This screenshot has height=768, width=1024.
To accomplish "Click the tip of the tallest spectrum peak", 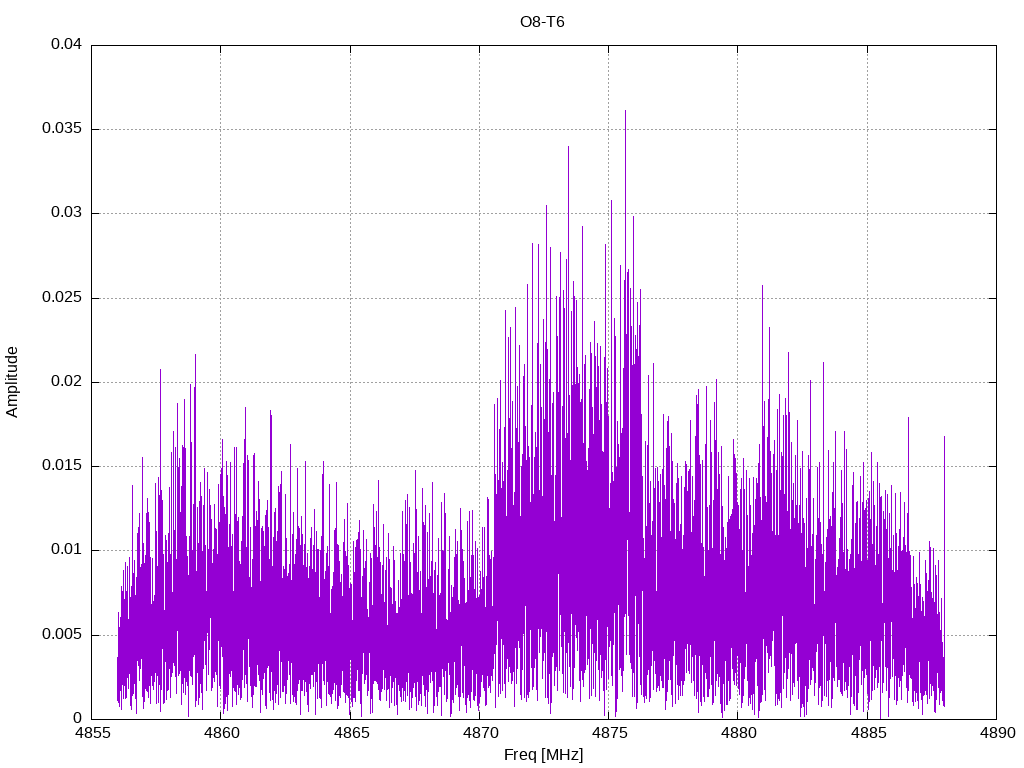I will pyautogui.click(x=625, y=111).
